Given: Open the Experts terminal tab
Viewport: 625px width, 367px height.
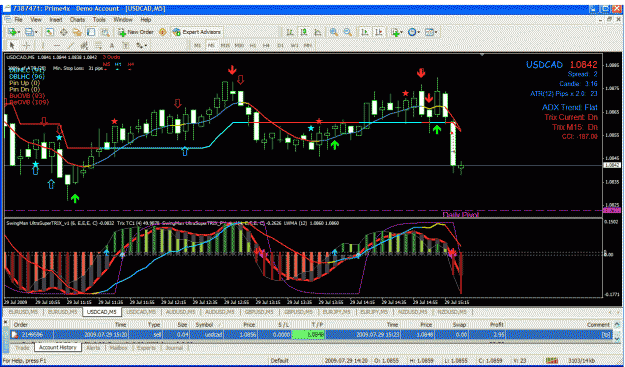Looking at the screenshot, I should (146, 348).
